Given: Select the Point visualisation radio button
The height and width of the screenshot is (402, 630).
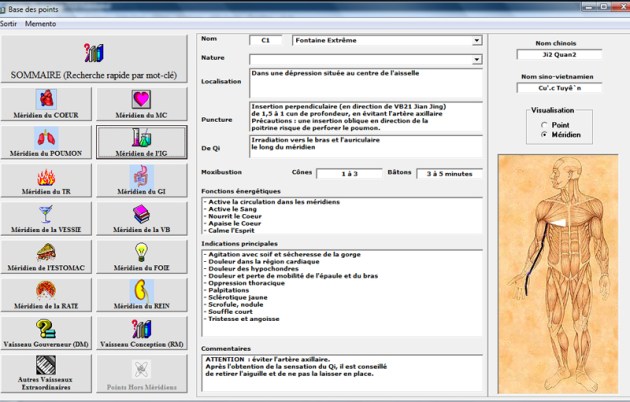Looking at the screenshot, I should (x=543, y=125).
